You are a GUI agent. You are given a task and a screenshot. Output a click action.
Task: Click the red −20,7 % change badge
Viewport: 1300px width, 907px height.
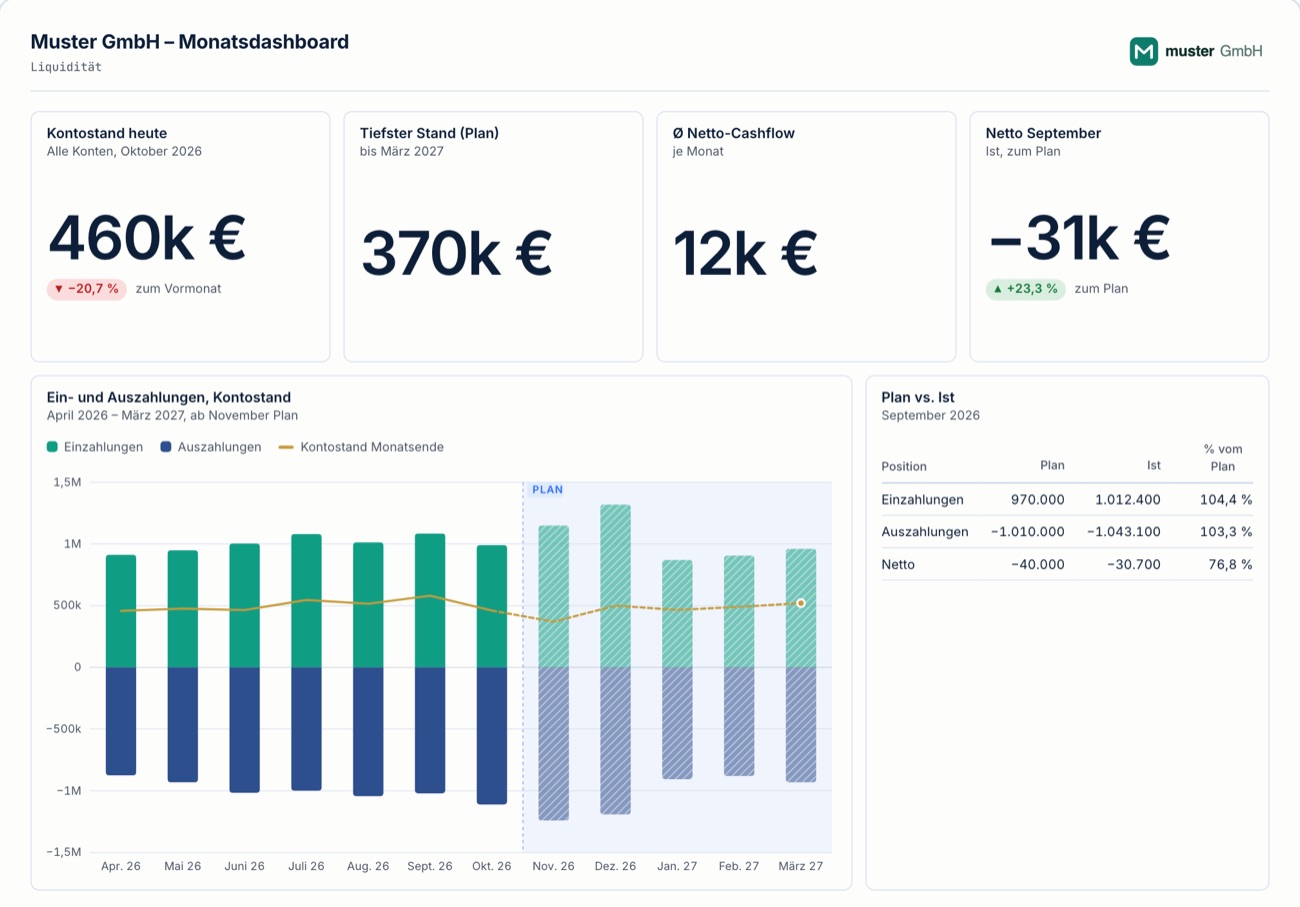coord(87,289)
